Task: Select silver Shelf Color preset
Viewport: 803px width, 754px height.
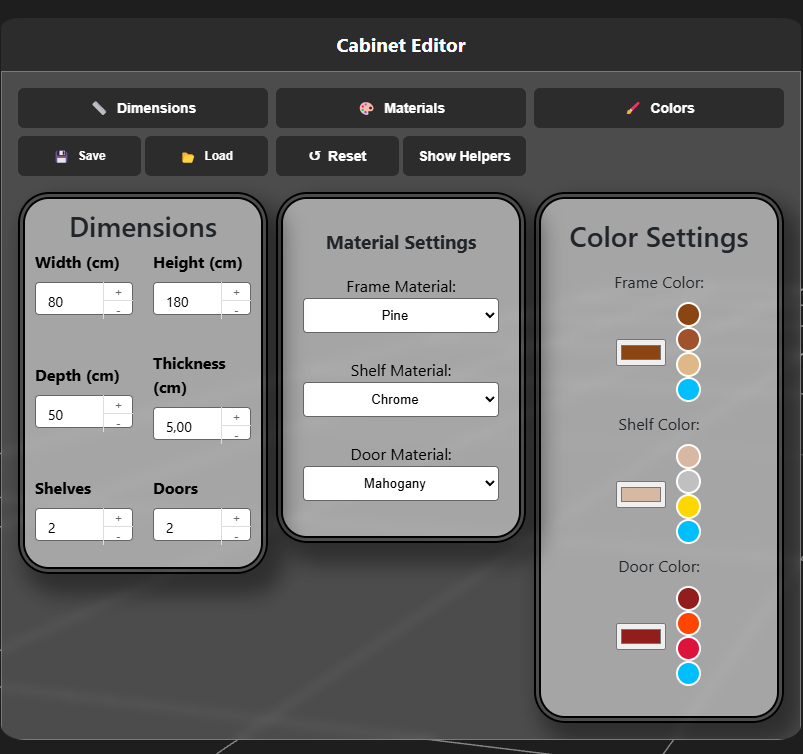Action: (x=688, y=481)
